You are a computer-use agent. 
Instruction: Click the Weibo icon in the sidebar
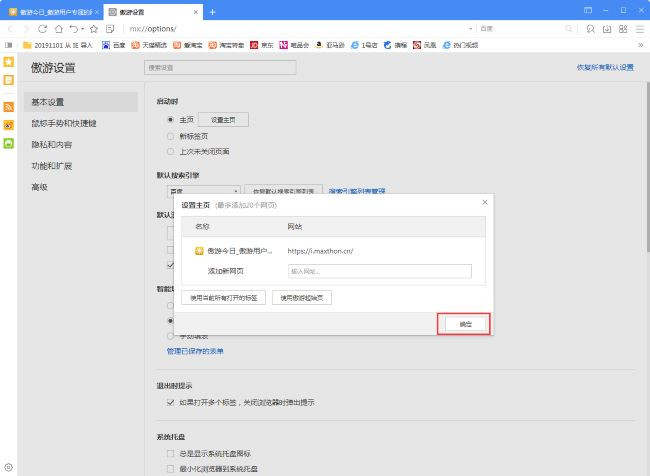pos(8,124)
